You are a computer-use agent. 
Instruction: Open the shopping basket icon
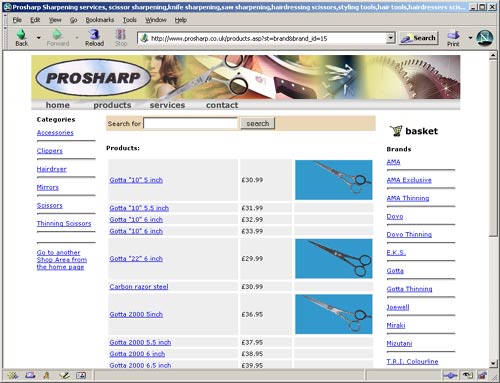396,131
